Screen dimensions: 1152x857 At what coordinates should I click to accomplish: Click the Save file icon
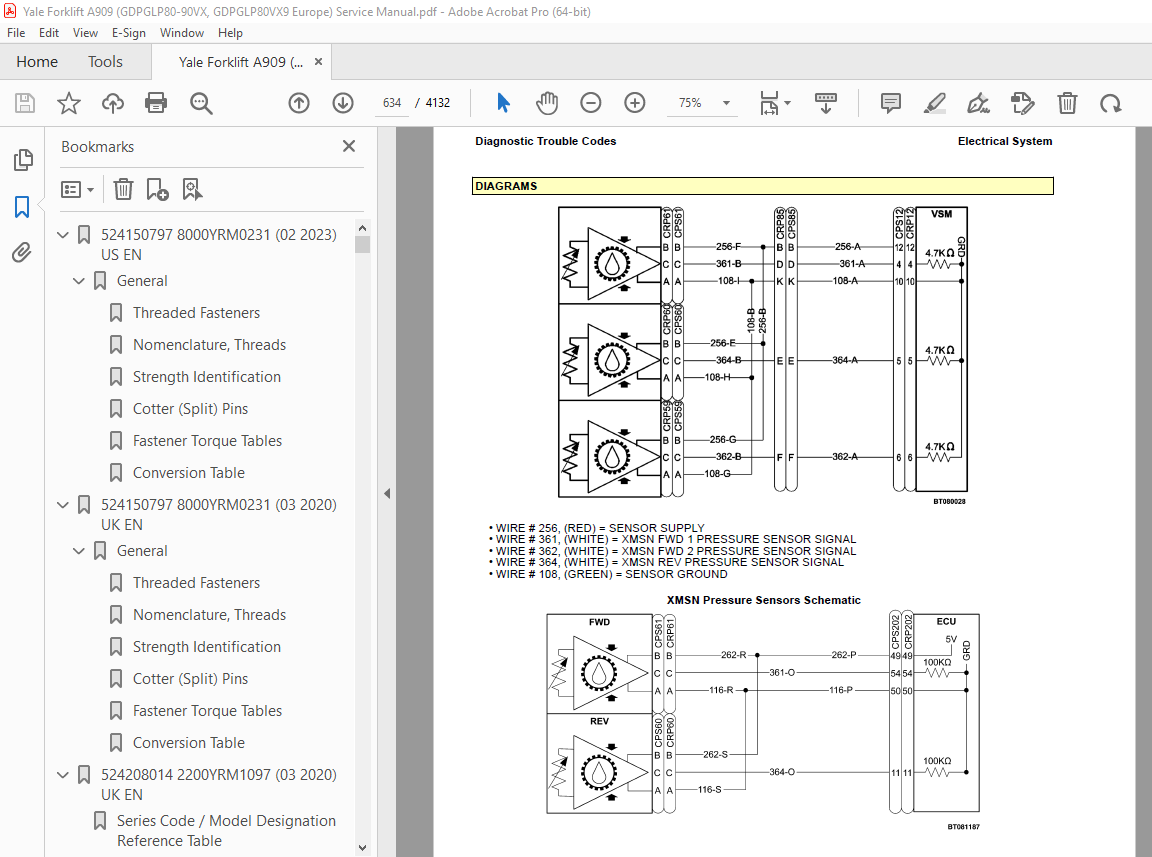click(24, 103)
